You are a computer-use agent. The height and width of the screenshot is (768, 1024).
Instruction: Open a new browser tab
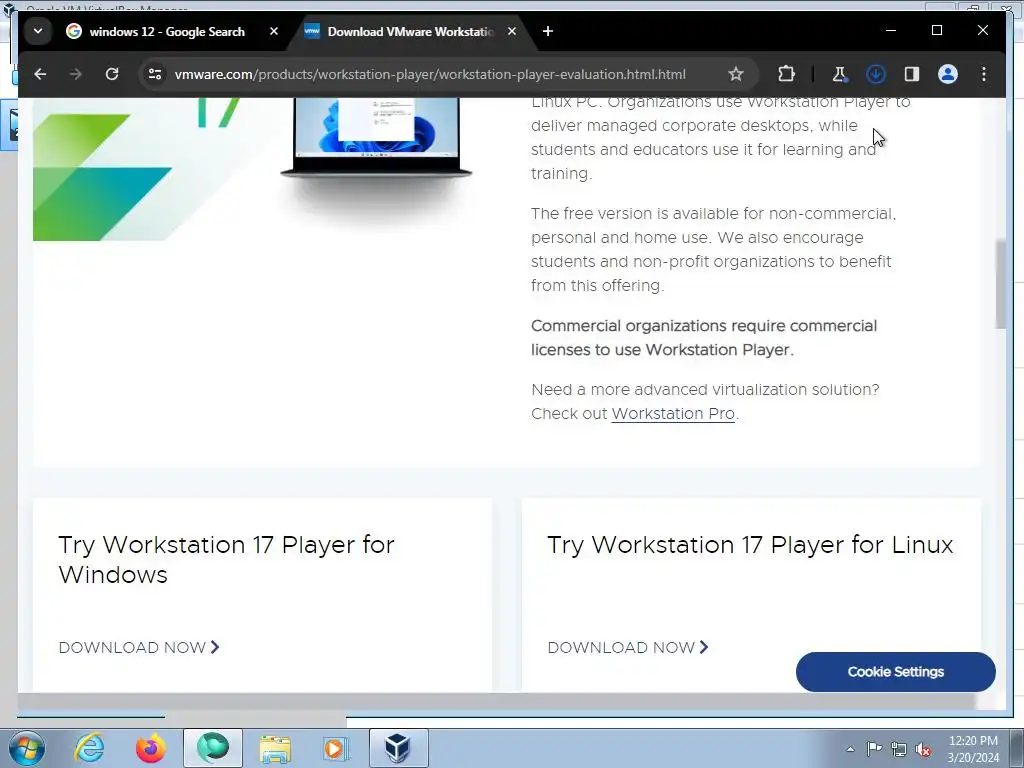[x=548, y=31]
